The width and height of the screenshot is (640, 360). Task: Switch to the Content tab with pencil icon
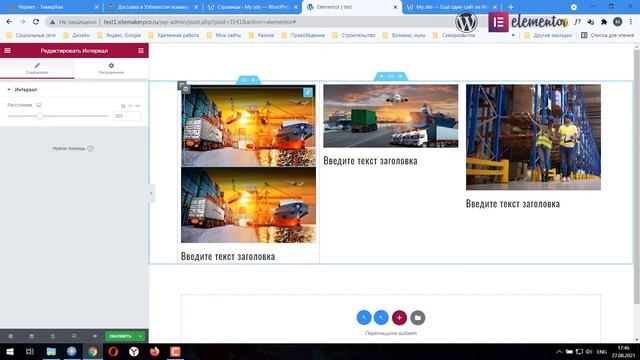tap(37, 68)
